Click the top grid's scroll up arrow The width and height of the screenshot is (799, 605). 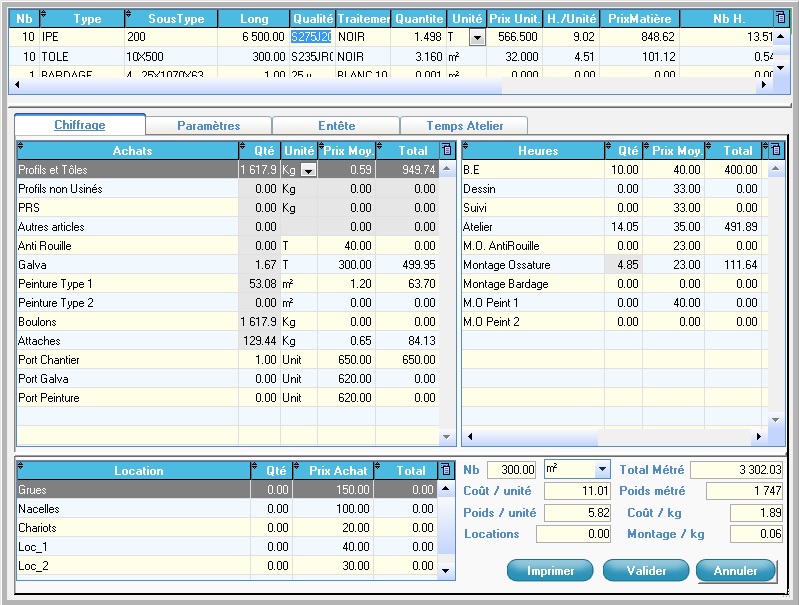tap(781, 37)
